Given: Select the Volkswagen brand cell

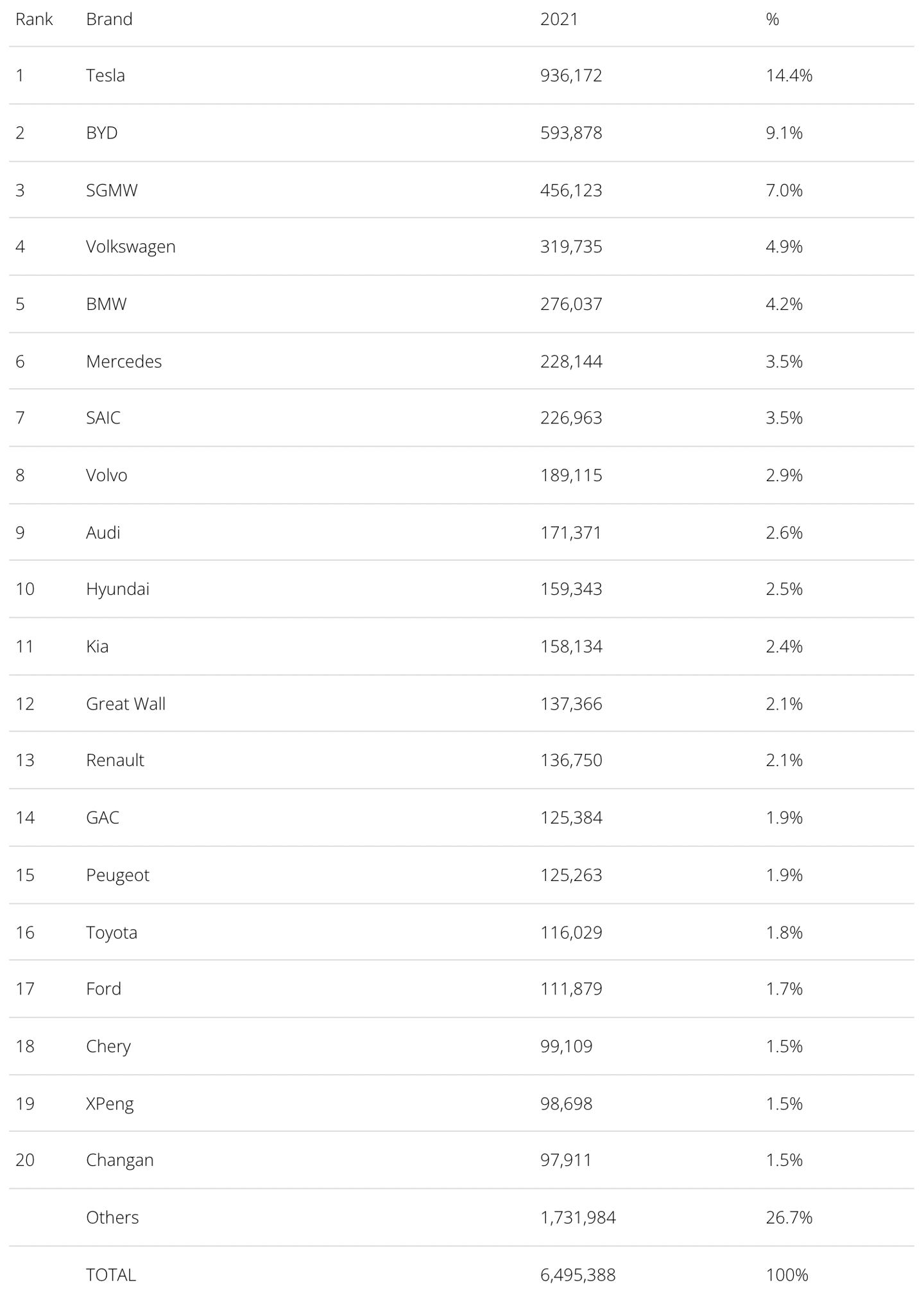Looking at the screenshot, I should click(x=131, y=247).
